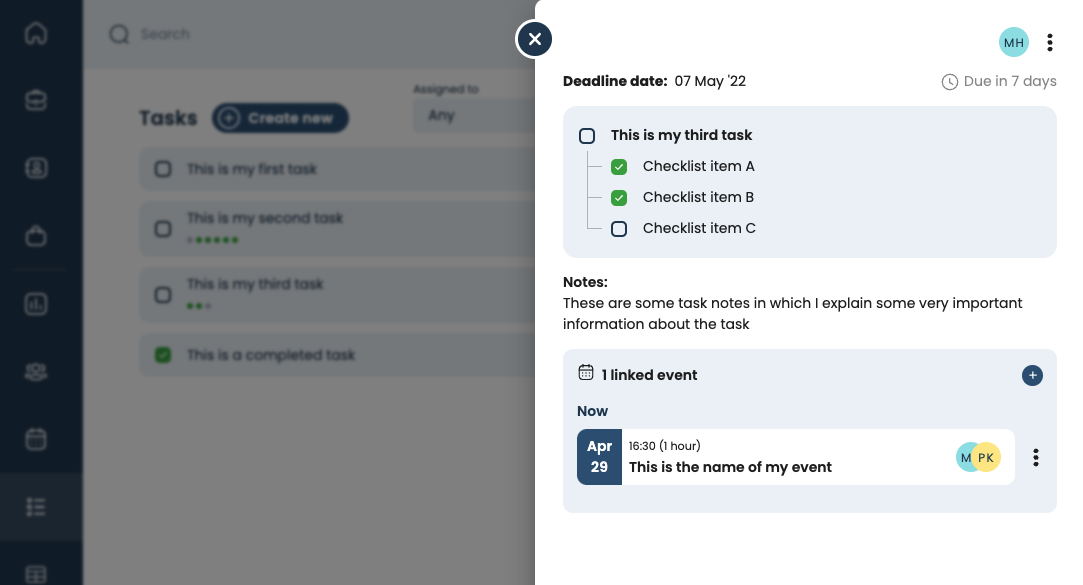Check the 'This is my third task' checkbox
1083x585 pixels.
(x=587, y=136)
